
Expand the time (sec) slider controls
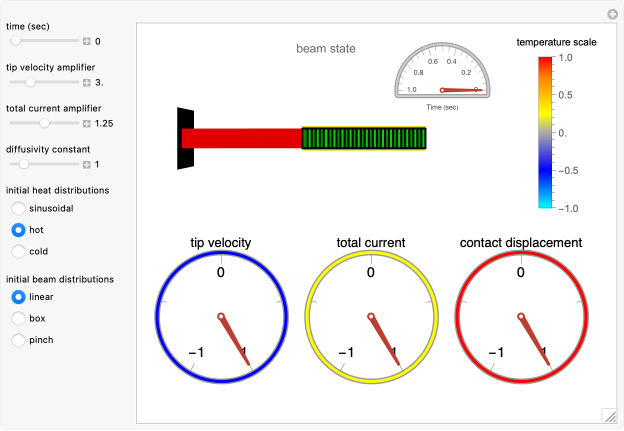[87, 41]
